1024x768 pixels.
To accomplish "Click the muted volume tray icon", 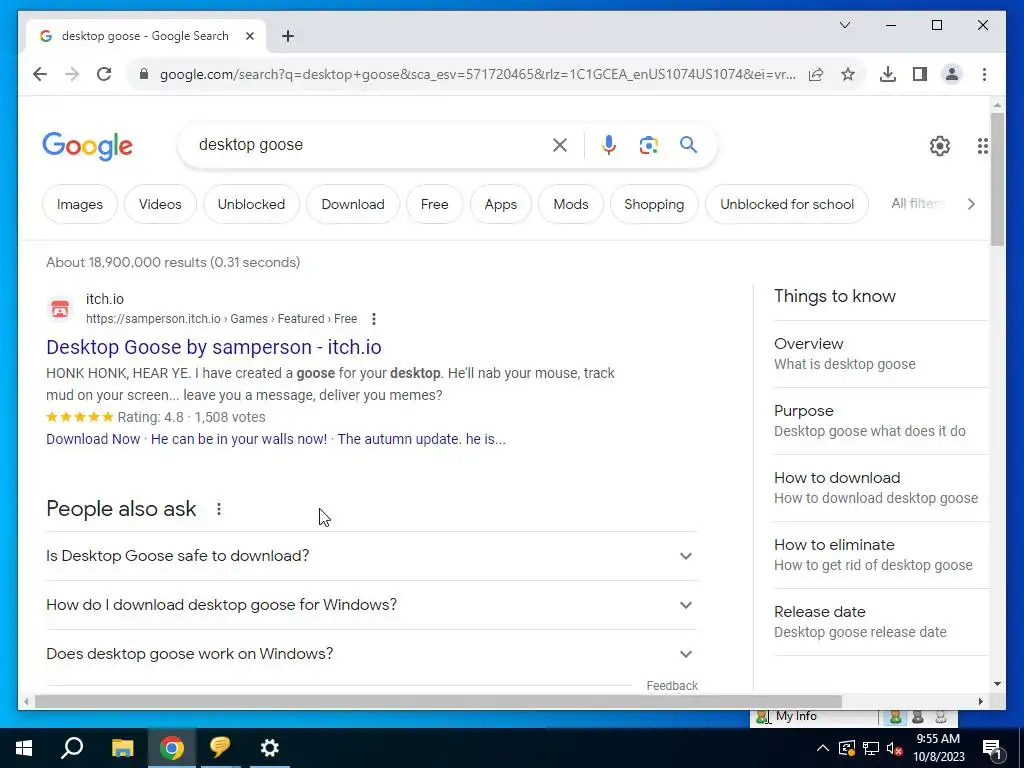I will pyautogui.click(x=895, y=748).
